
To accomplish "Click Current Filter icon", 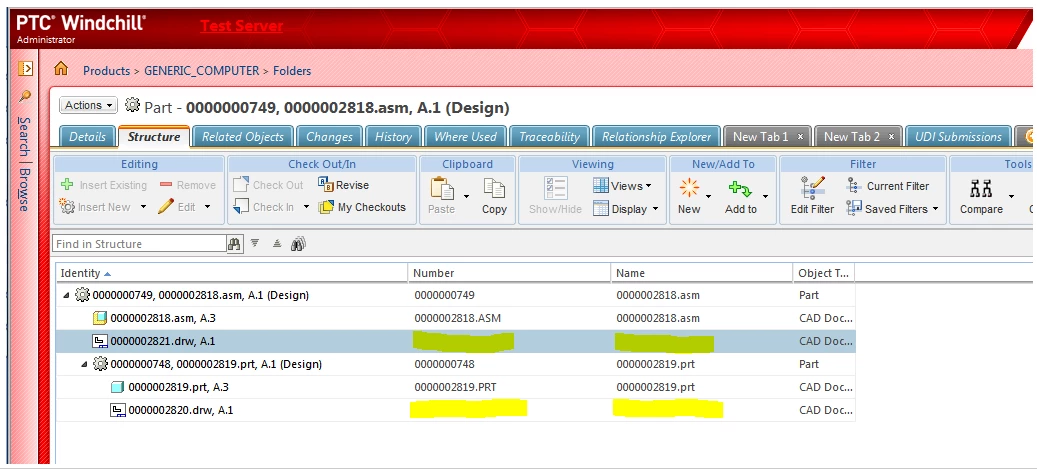I will pyautogui.click(x=854, y=186).
